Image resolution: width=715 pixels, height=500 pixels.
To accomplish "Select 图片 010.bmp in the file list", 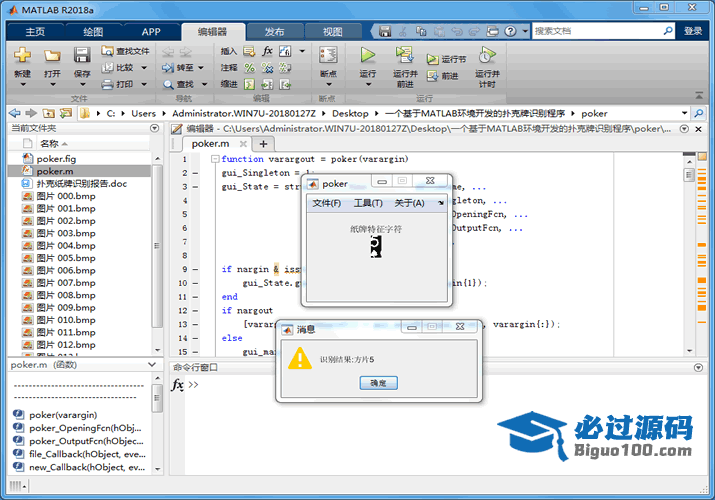I will (x=66, y=320).
